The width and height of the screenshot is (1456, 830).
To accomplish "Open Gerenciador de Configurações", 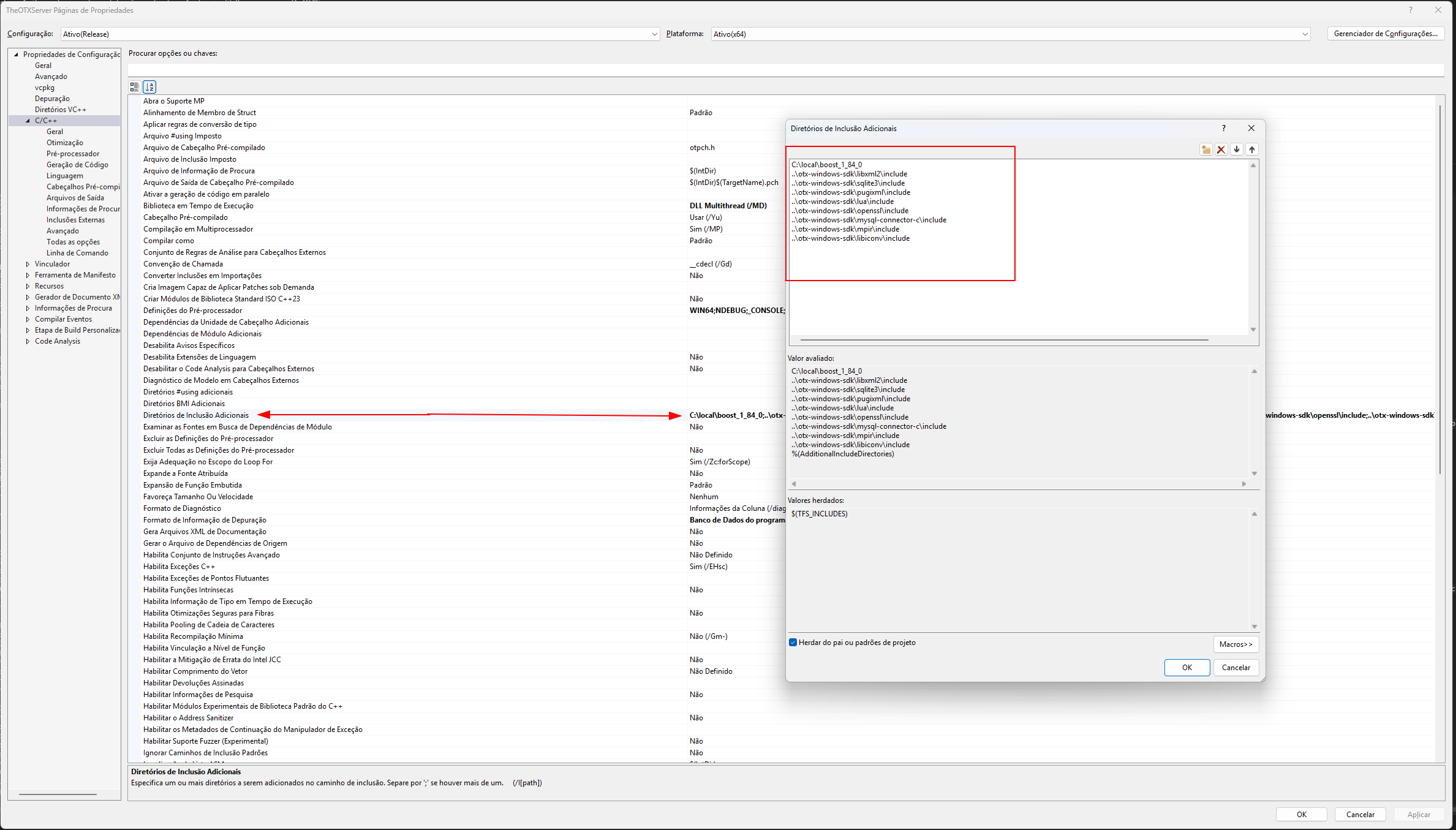I will 1386,34.
